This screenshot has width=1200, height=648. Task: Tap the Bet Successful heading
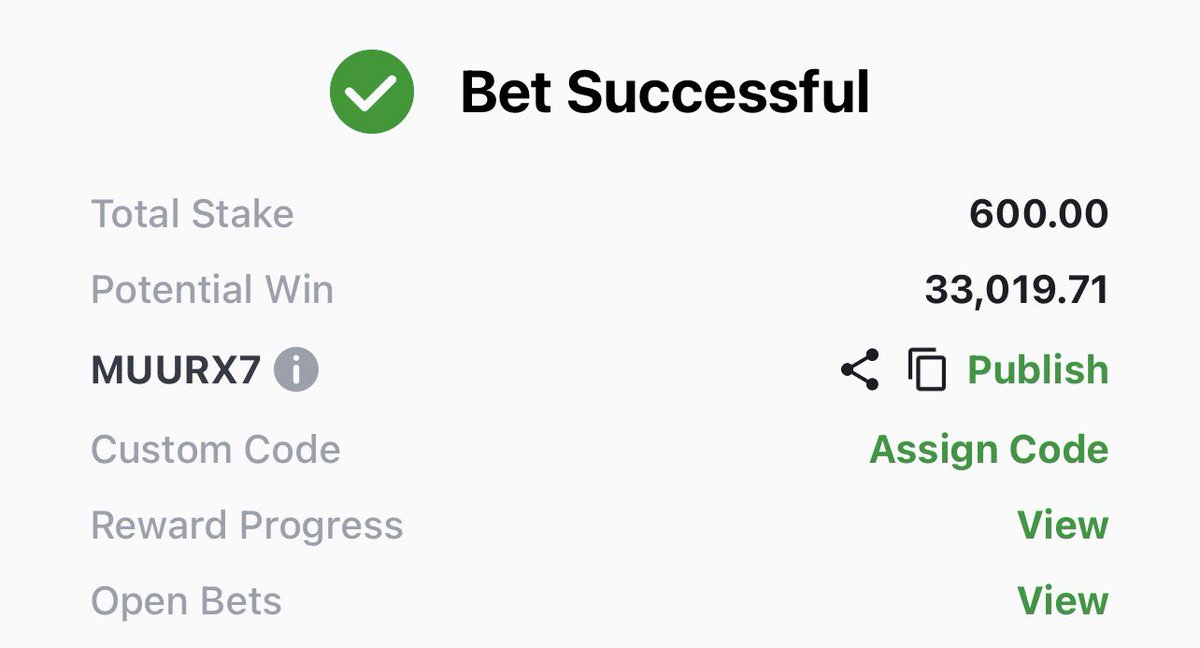[665, 93]
